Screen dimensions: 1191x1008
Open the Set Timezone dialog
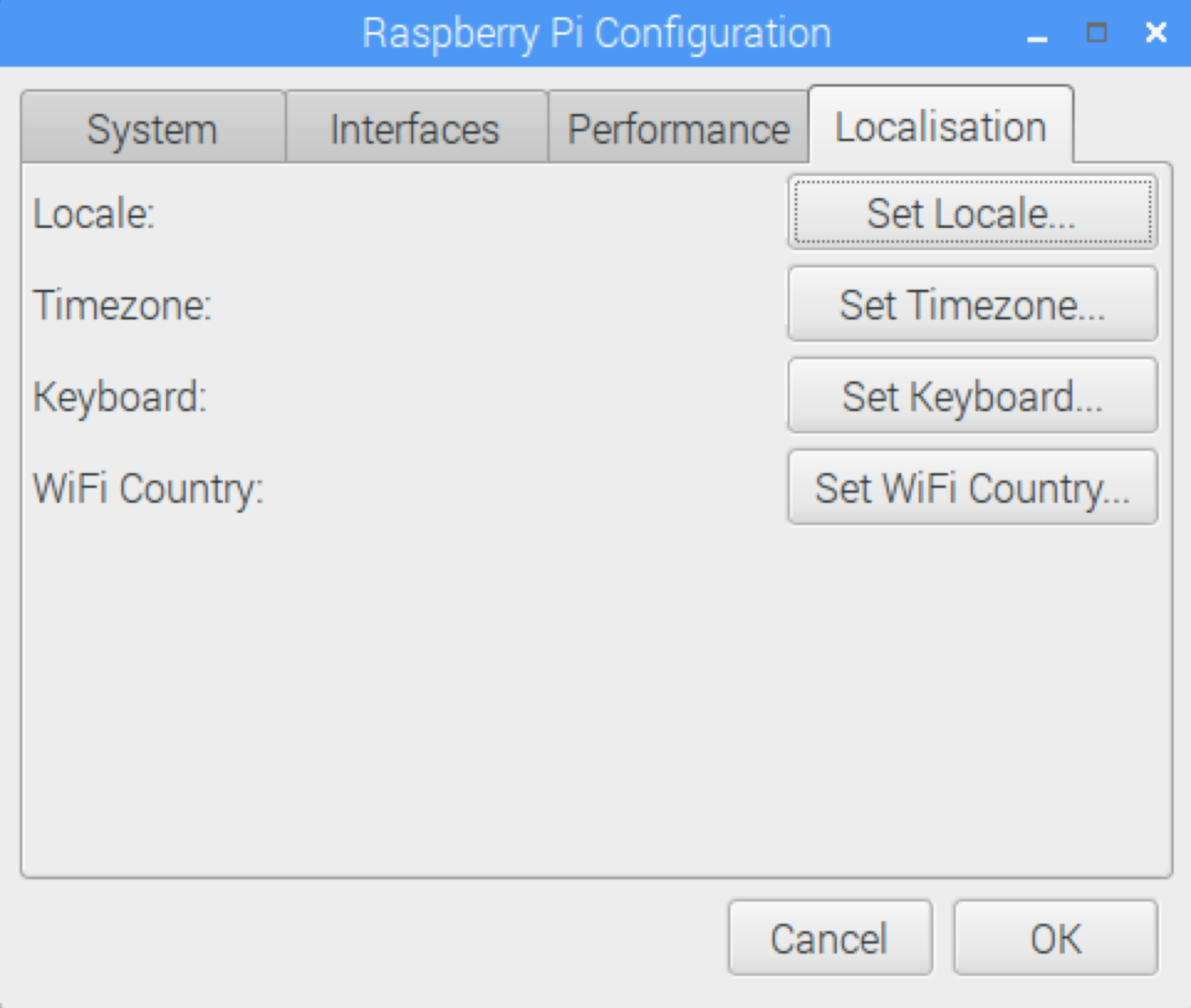coord(972,305)
